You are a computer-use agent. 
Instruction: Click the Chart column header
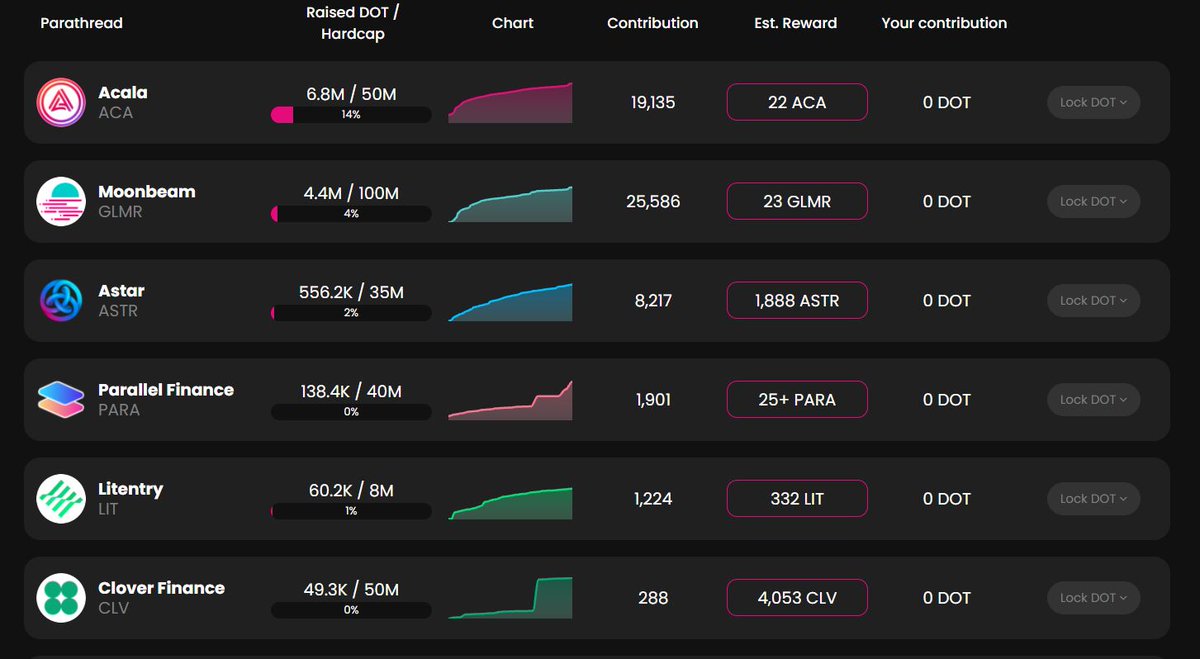[513, 23]
